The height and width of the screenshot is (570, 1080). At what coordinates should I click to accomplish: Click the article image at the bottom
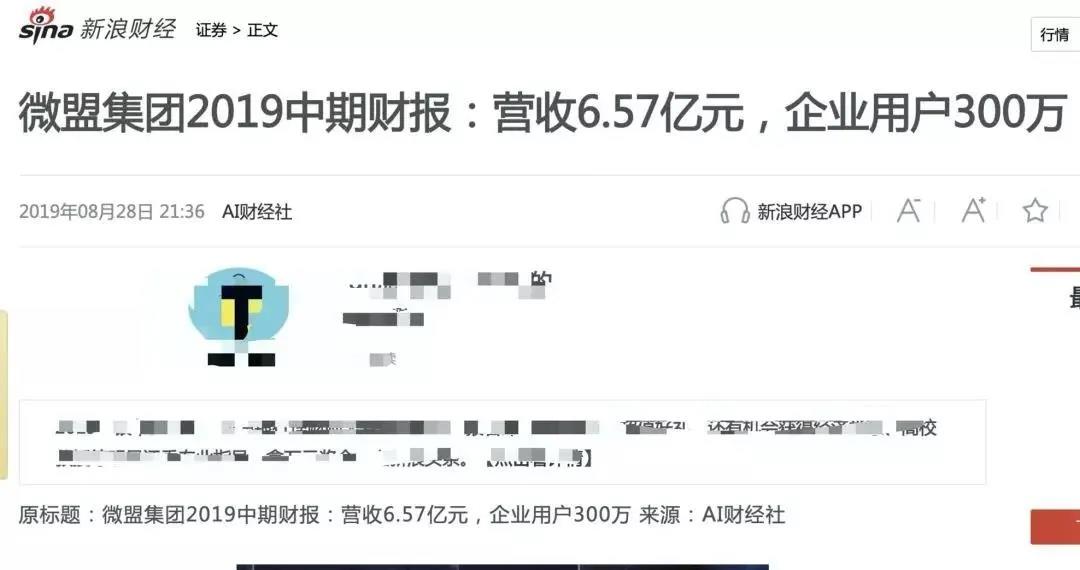[502, 567]
